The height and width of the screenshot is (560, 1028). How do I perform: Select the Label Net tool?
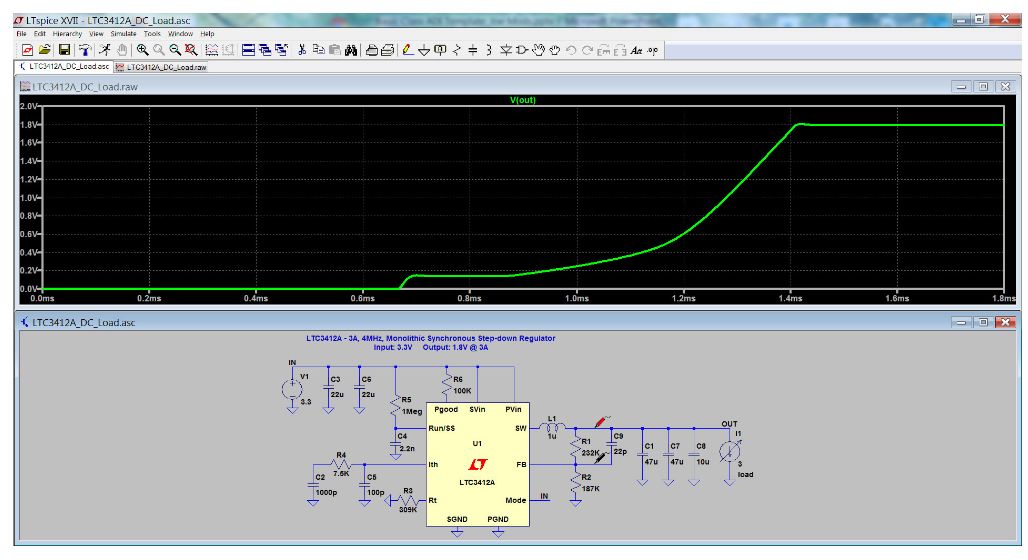point(440,50)
